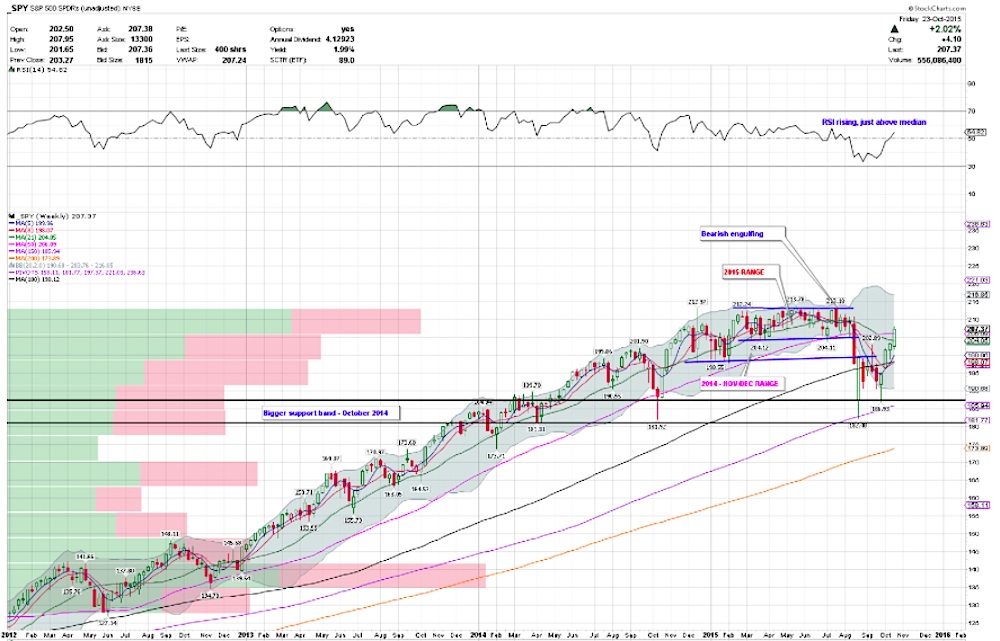Click the Bid price 207.36

[x=141, y=49]
